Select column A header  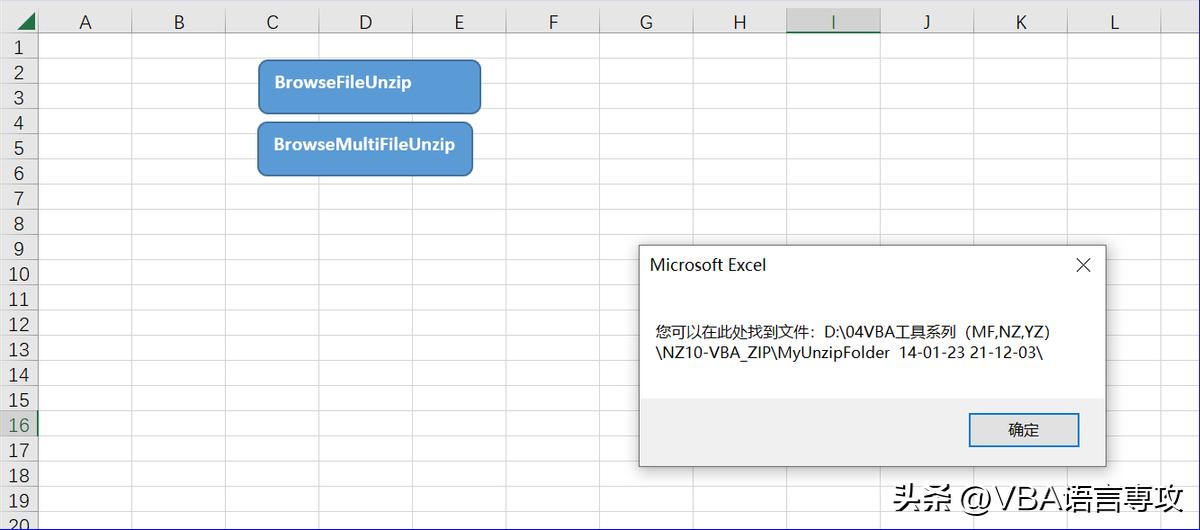point(85,22)
